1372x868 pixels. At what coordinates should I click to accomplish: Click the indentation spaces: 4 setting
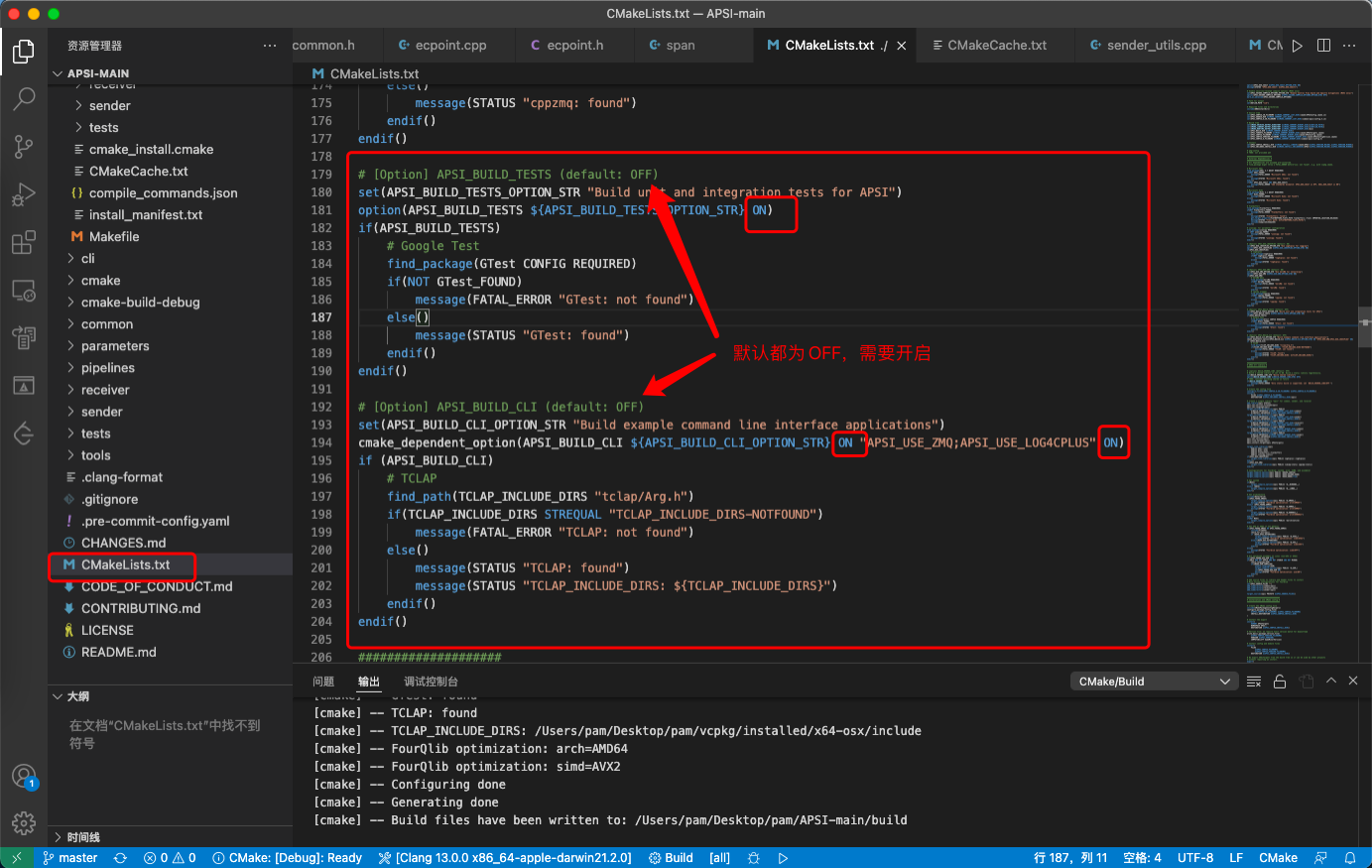tap(1142, 858)
